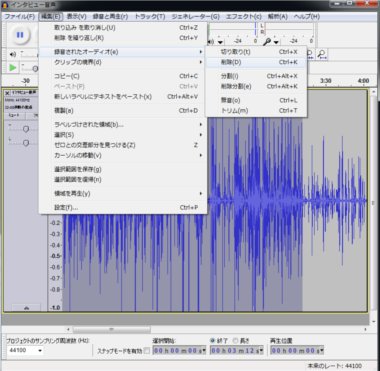Image resolution: width=380 pixels, height=371 pixels.
Task: Click the output volume speaker icon
Action: click(x=13, y=54)
